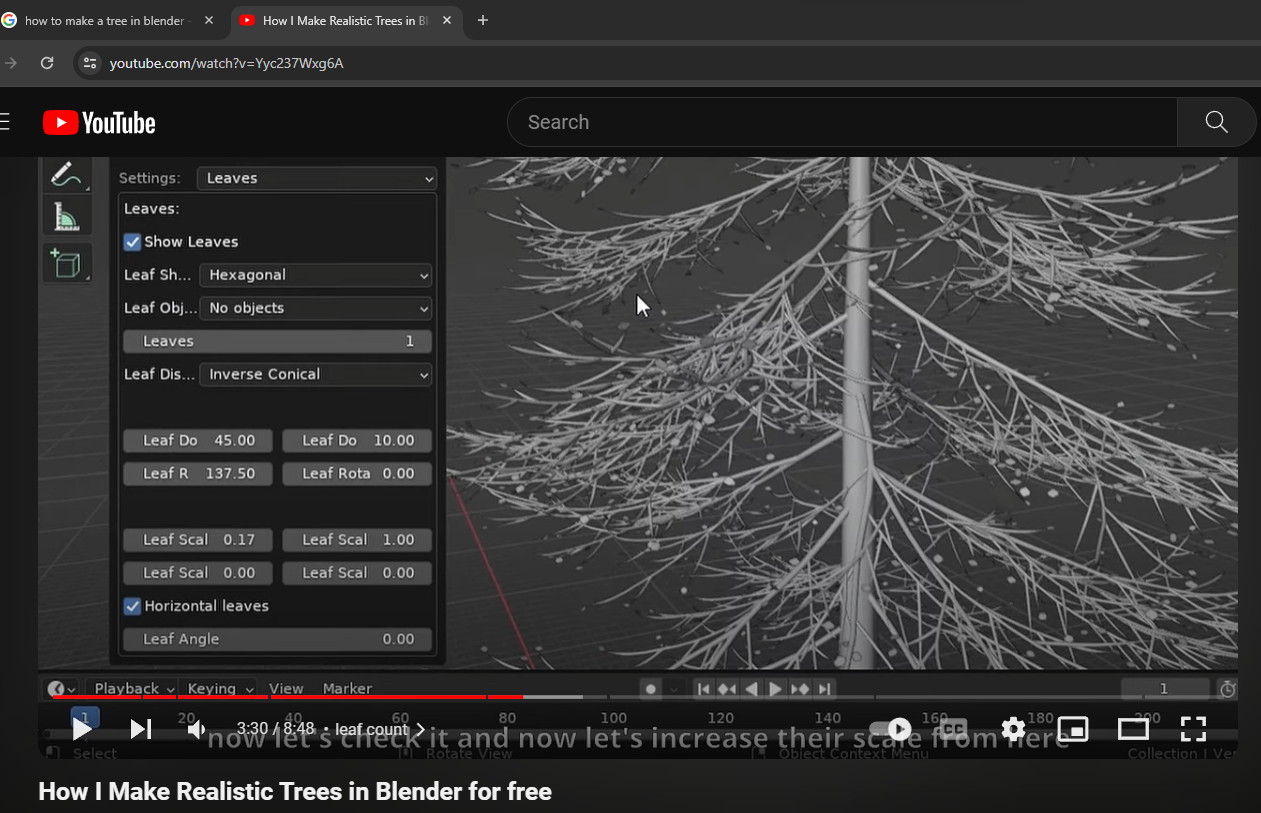Open Blender timeline View menu
The image size is (1261, 813).
pos(286,689)
